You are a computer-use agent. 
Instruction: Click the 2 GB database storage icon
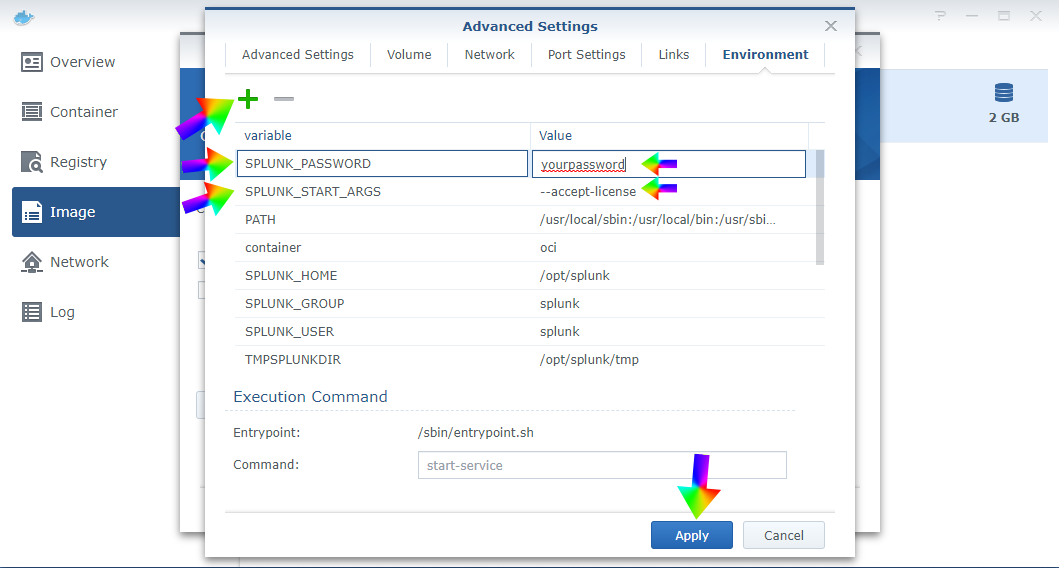(1004, 93)
